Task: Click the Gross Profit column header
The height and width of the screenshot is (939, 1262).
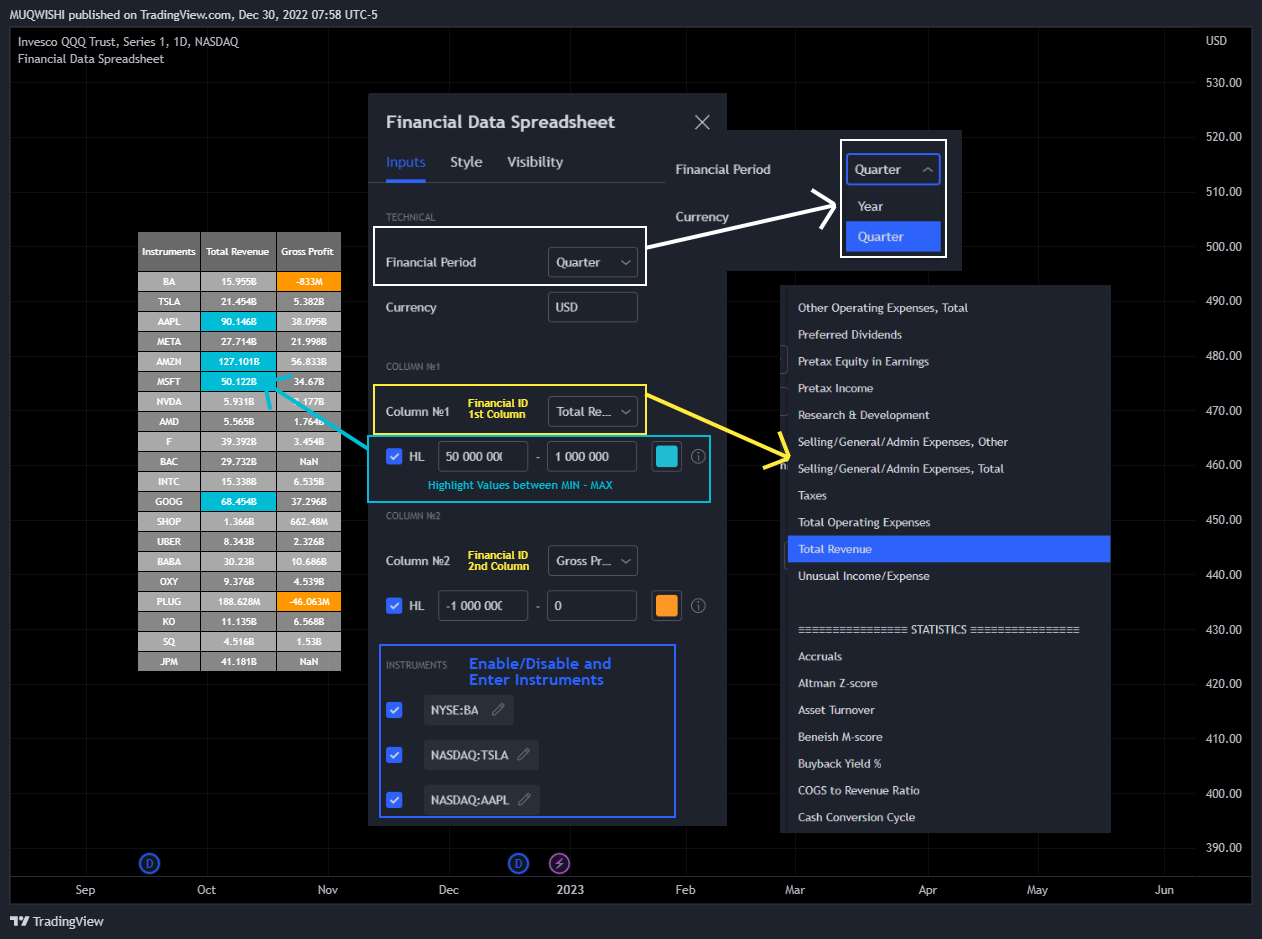Action: click(309, 252)
